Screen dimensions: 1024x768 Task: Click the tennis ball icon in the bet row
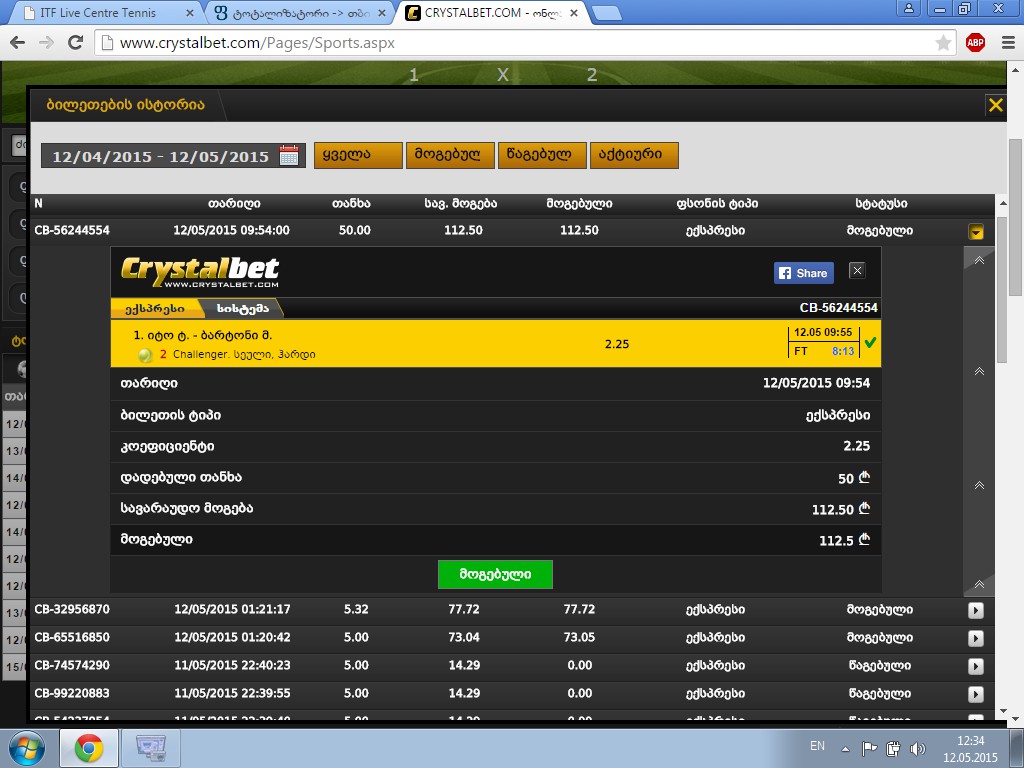coord(145,355)
